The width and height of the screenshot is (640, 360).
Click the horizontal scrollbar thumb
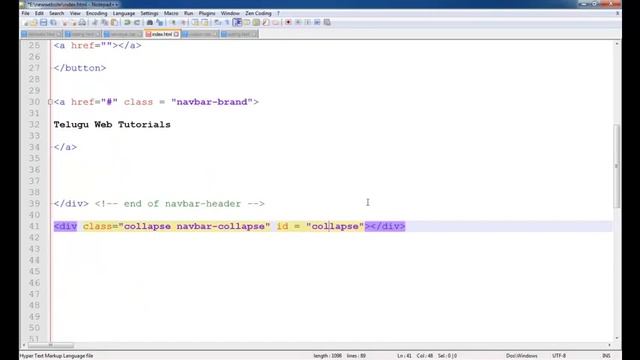point(51,345)
